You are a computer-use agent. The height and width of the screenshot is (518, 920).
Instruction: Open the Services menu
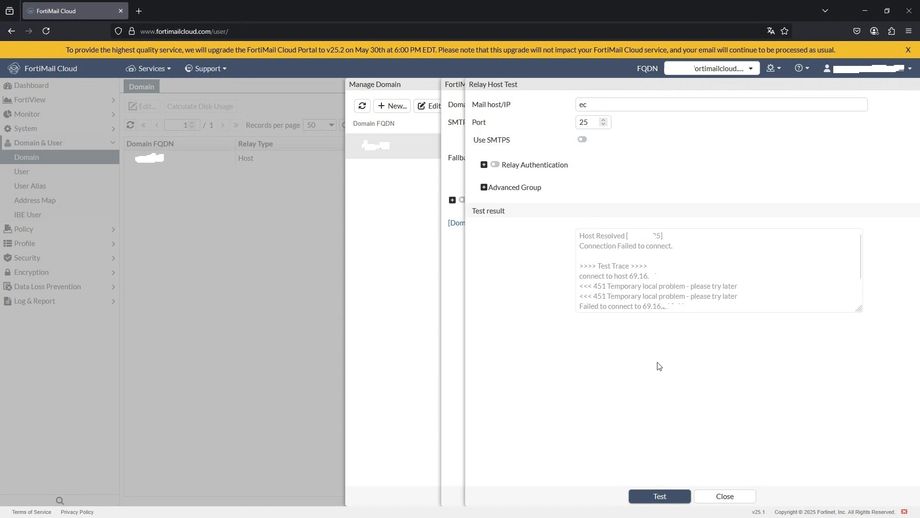148,69
